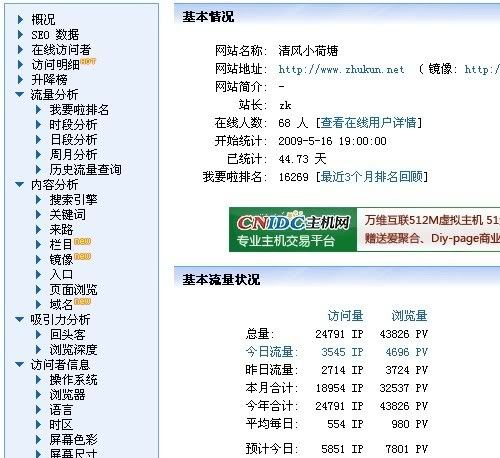Click the 2009-5-16 19:00:00 start time
The height and width of the screenshot is (458, 500).
click(333, 141)
